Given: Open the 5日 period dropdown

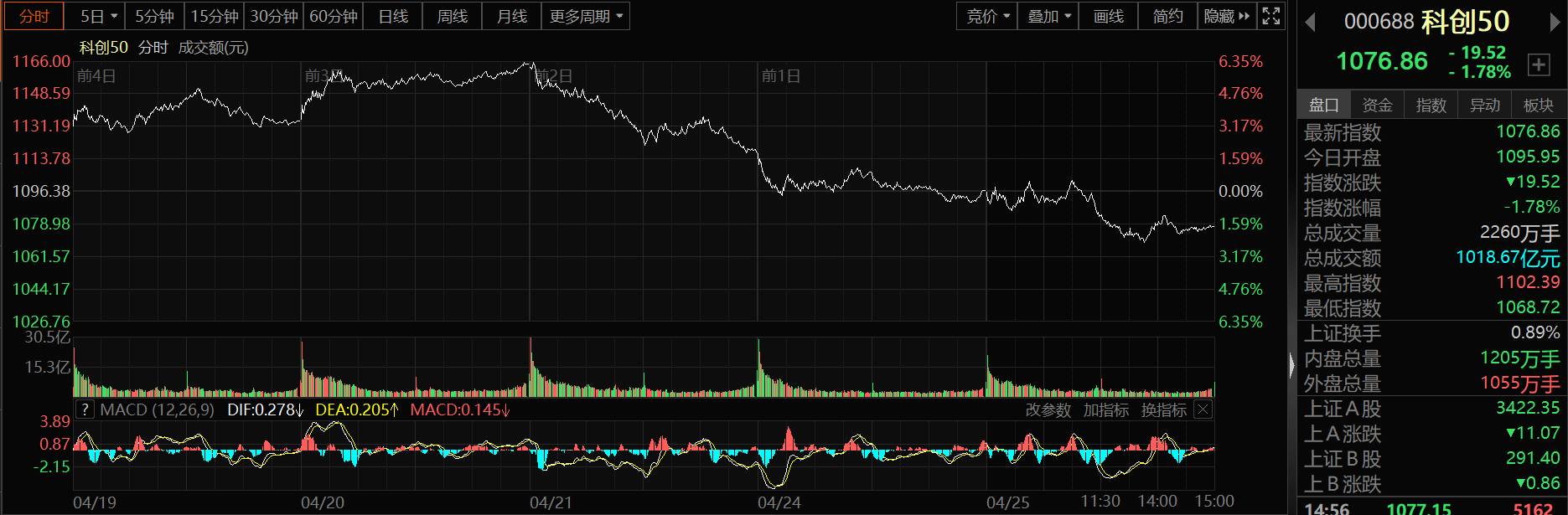Looking at the screenshot, I should coord(99,16).
